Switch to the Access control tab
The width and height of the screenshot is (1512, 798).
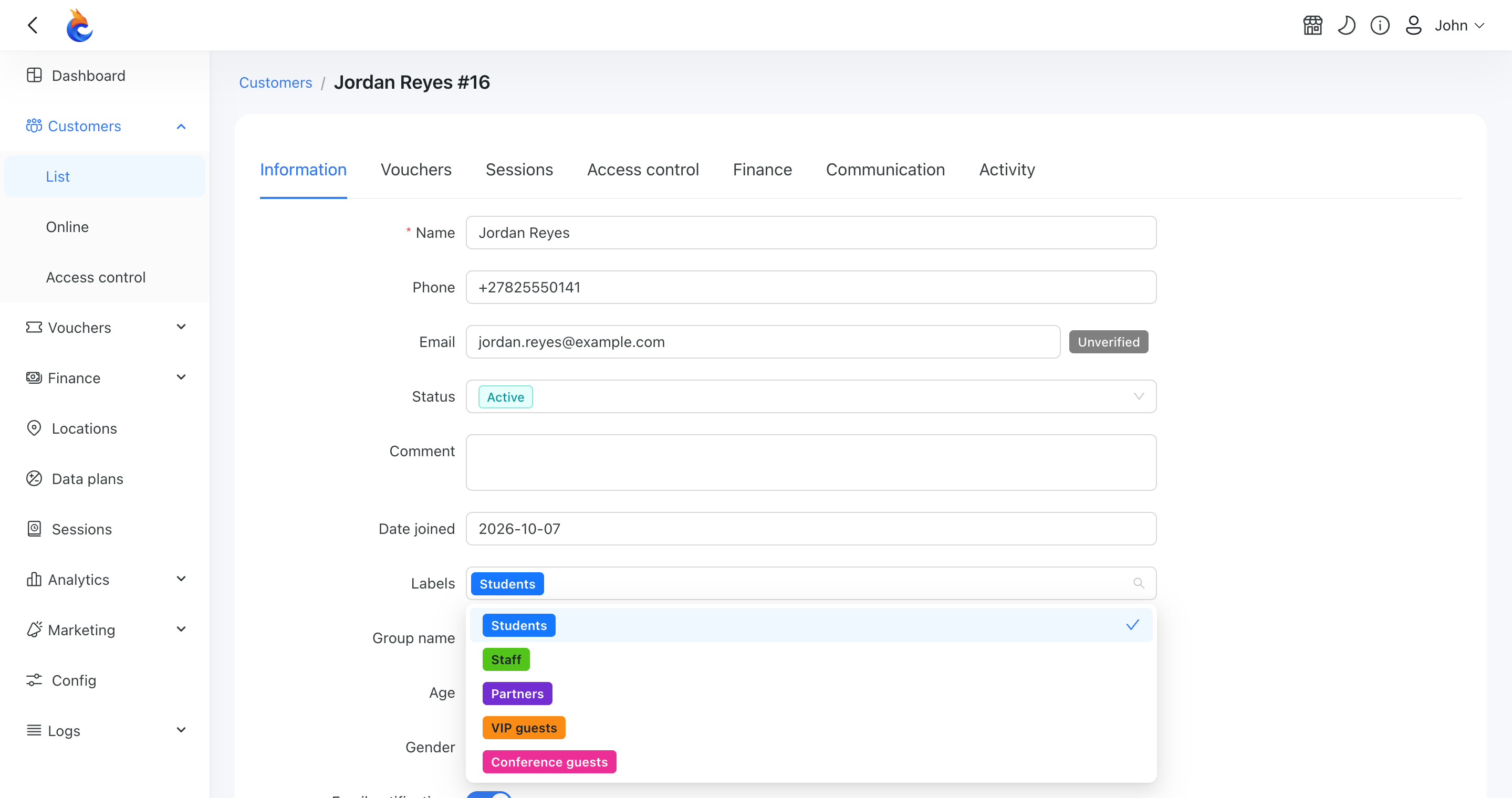click(x=643, y=170)
